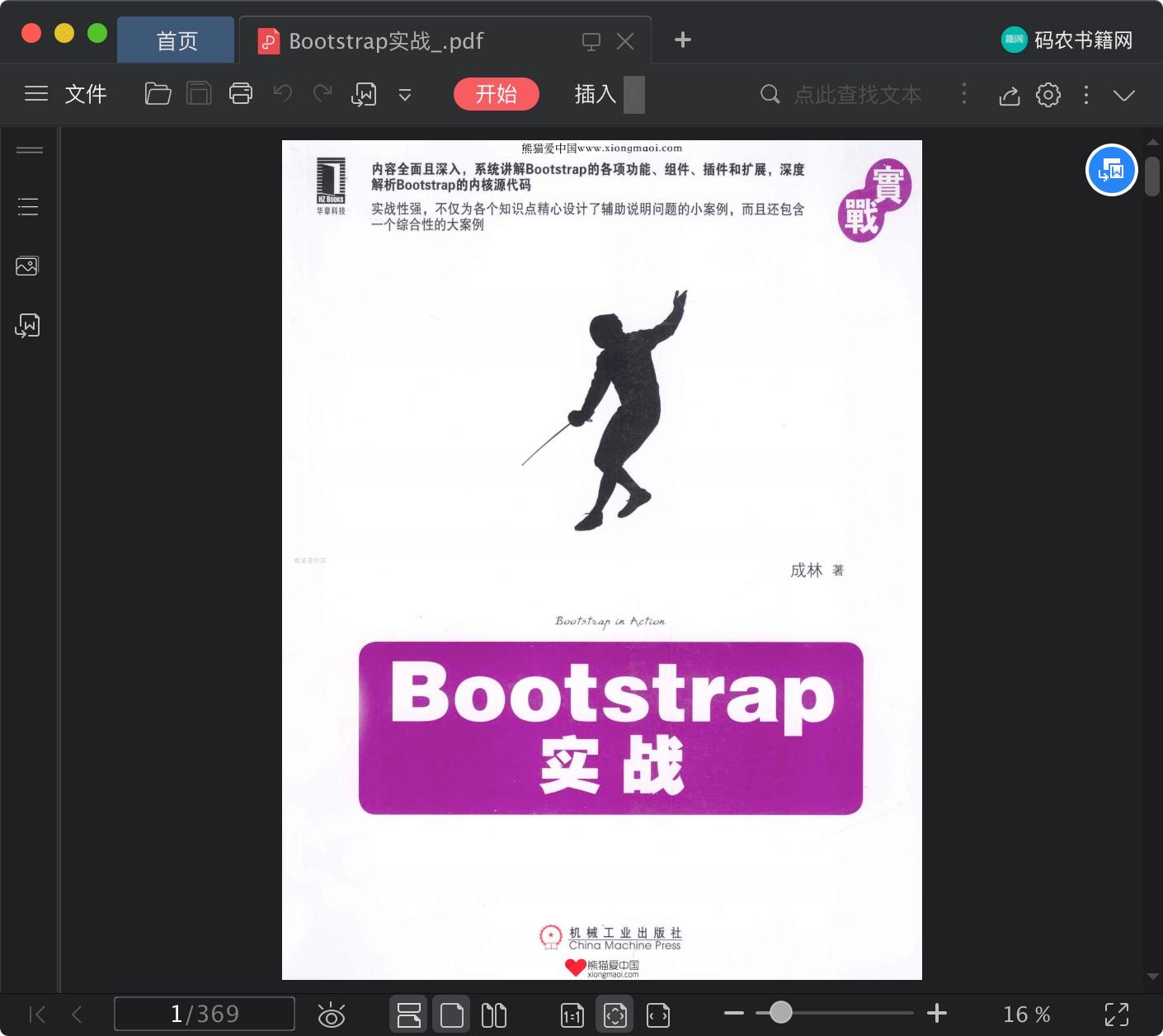Image resolution: width=1163 pixels, height=1036 pixels.
Task: Click the vertical scrollbar thumb
Action: 1152,177
